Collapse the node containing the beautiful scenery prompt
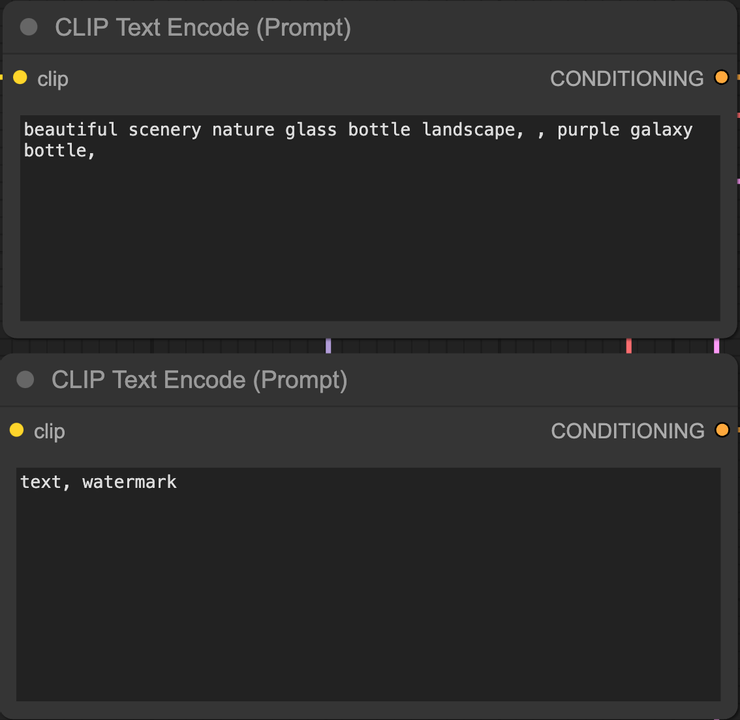Screen dimensions: 740x720 pos(29,27)
